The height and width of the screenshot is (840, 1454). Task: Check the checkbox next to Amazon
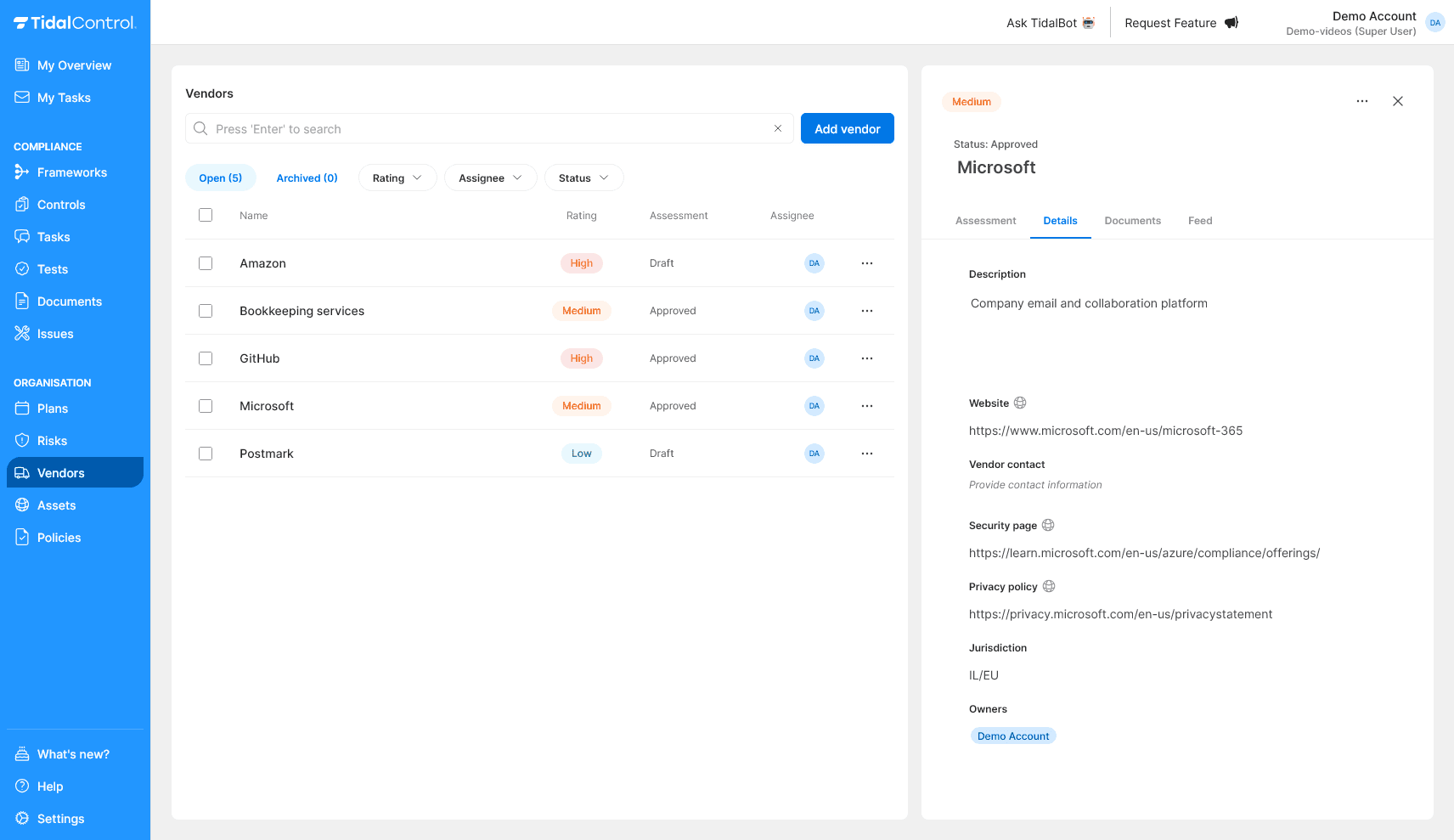206,263
